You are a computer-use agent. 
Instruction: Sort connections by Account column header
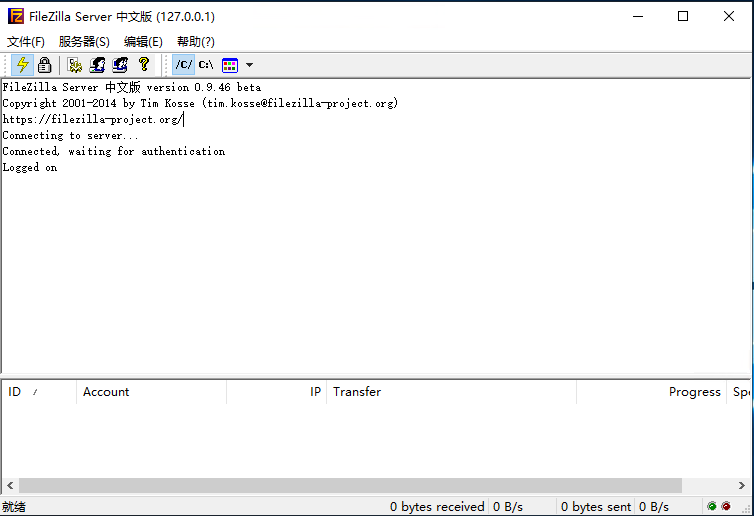[151, 392]
